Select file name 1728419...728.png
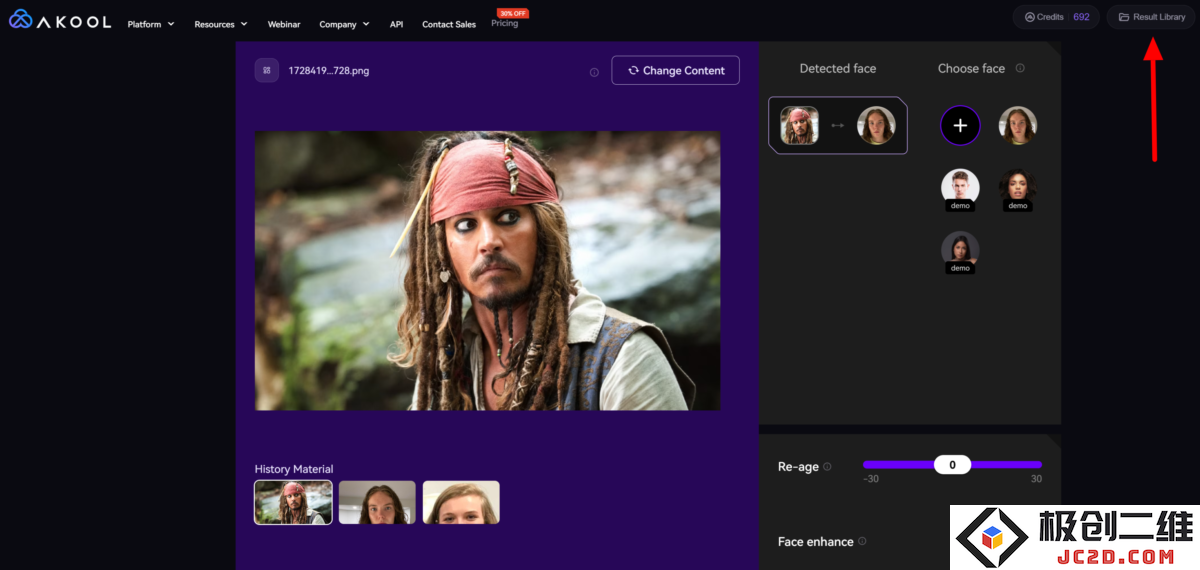 pyautogui.click(x=329, y=71)
